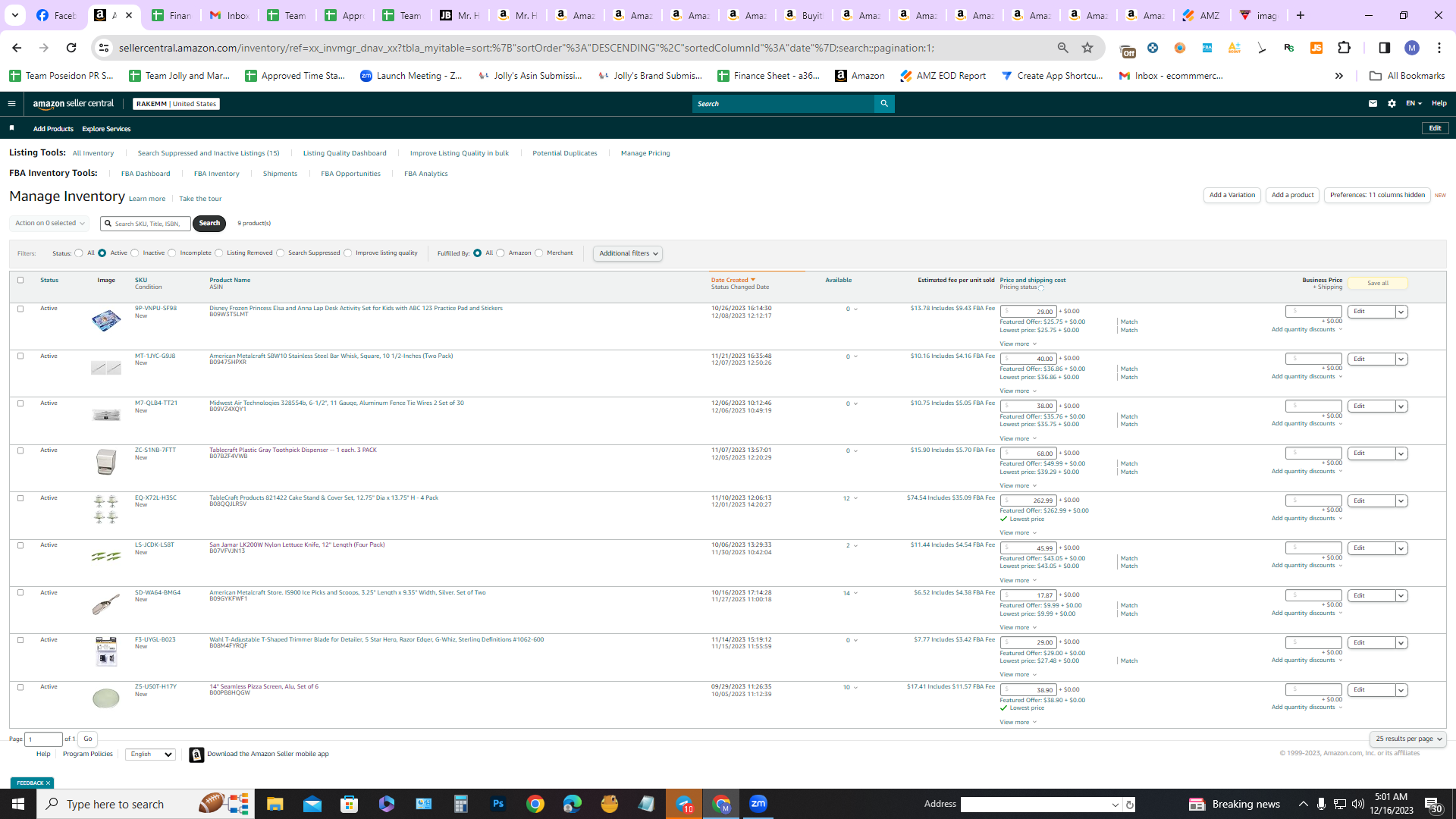
Task: Open the Disney Frozen product thumbnail
Action: [106, 320]
